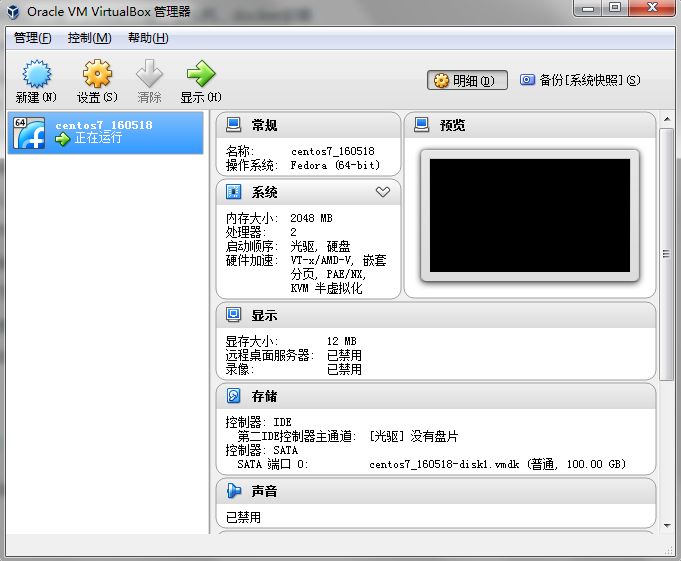Click centos7_160518-disk1.vmdk storage entry
This screenshot has height=561, width=681.
click(x=497, y=464)
